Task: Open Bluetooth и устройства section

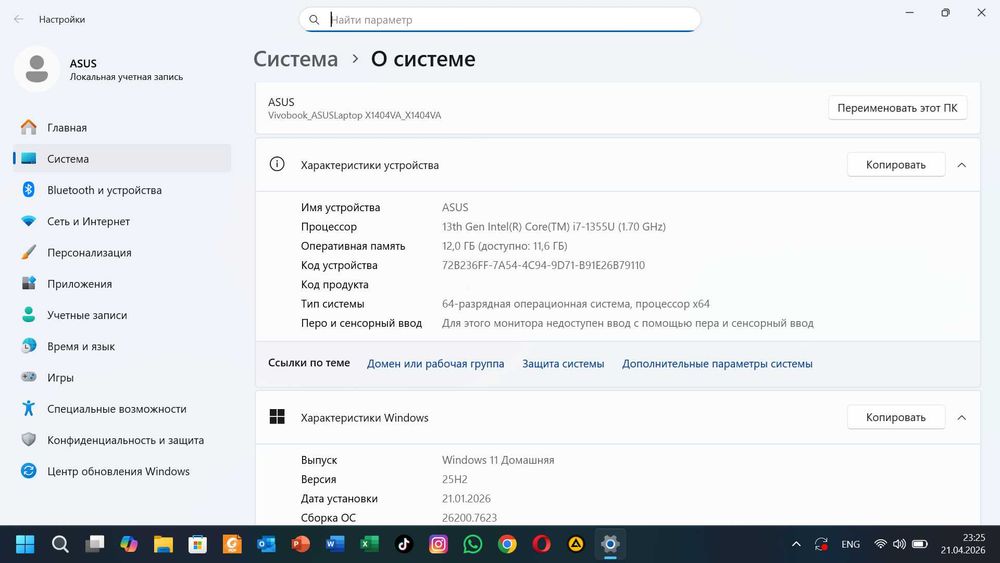Action: click(x=121, y=190)
